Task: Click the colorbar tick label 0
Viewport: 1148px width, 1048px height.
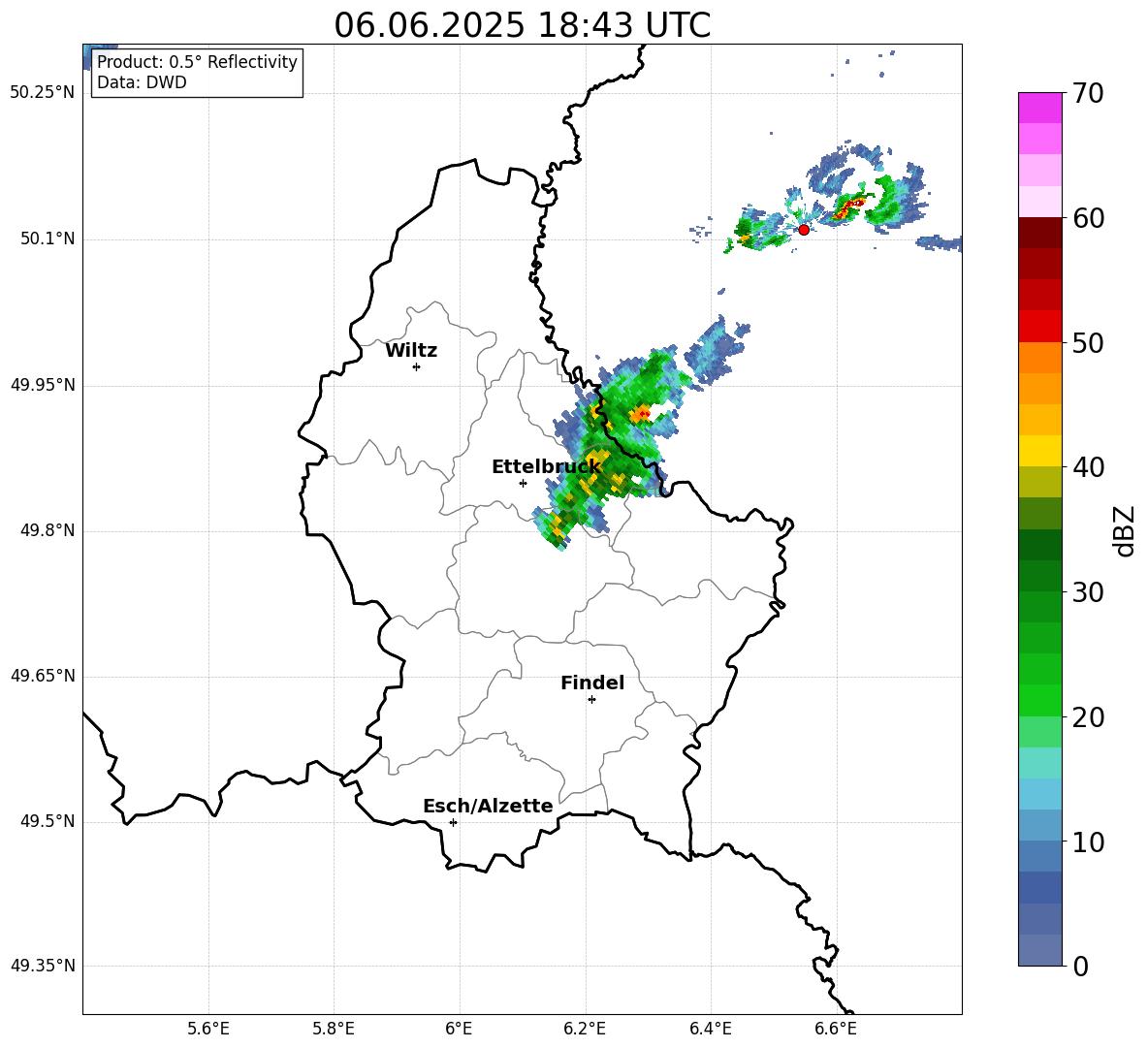Action: point(1081,967)
